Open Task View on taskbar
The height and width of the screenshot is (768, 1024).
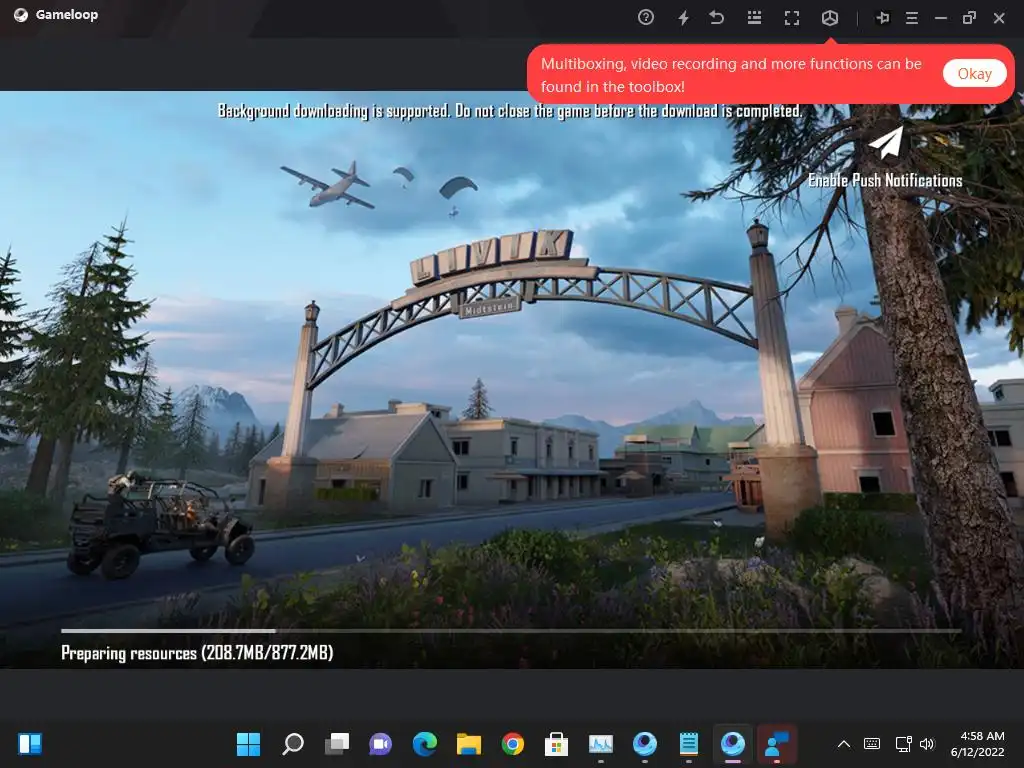coord(337,744)
